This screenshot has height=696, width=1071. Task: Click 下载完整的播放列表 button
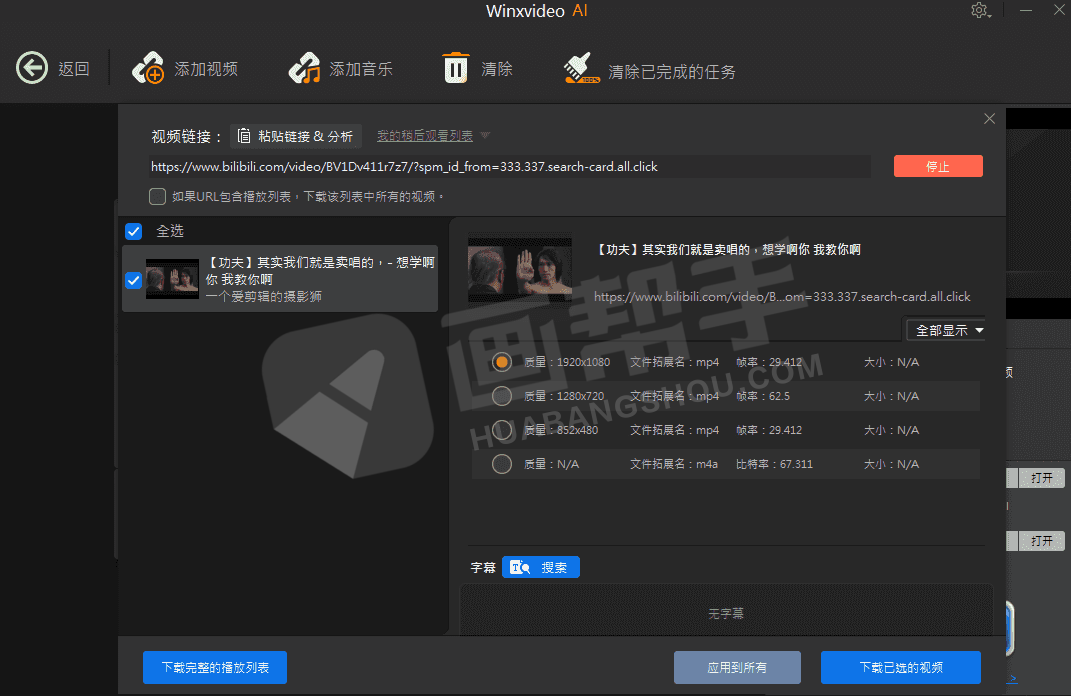point(215,667)
